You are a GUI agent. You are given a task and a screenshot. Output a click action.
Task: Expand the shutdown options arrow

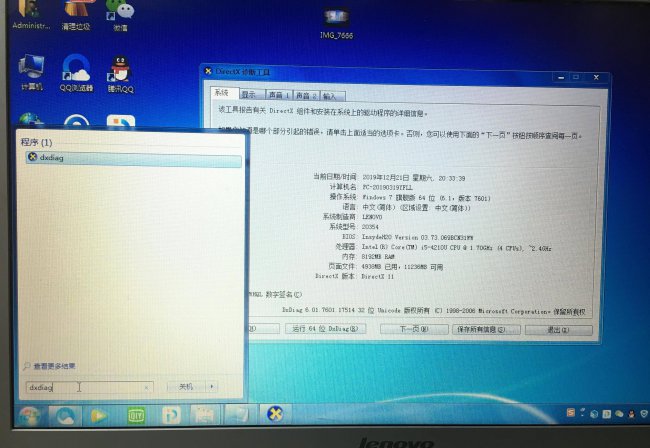tap(212, 387)
